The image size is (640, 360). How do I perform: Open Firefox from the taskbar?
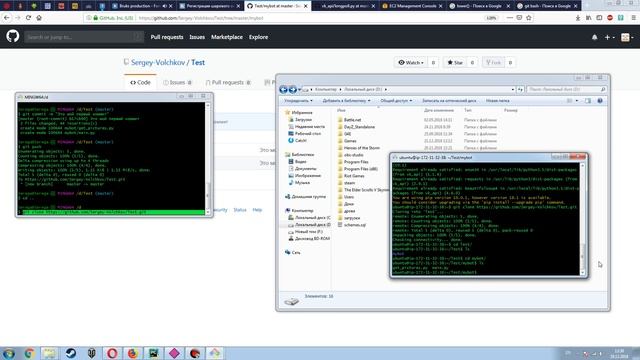133,353
